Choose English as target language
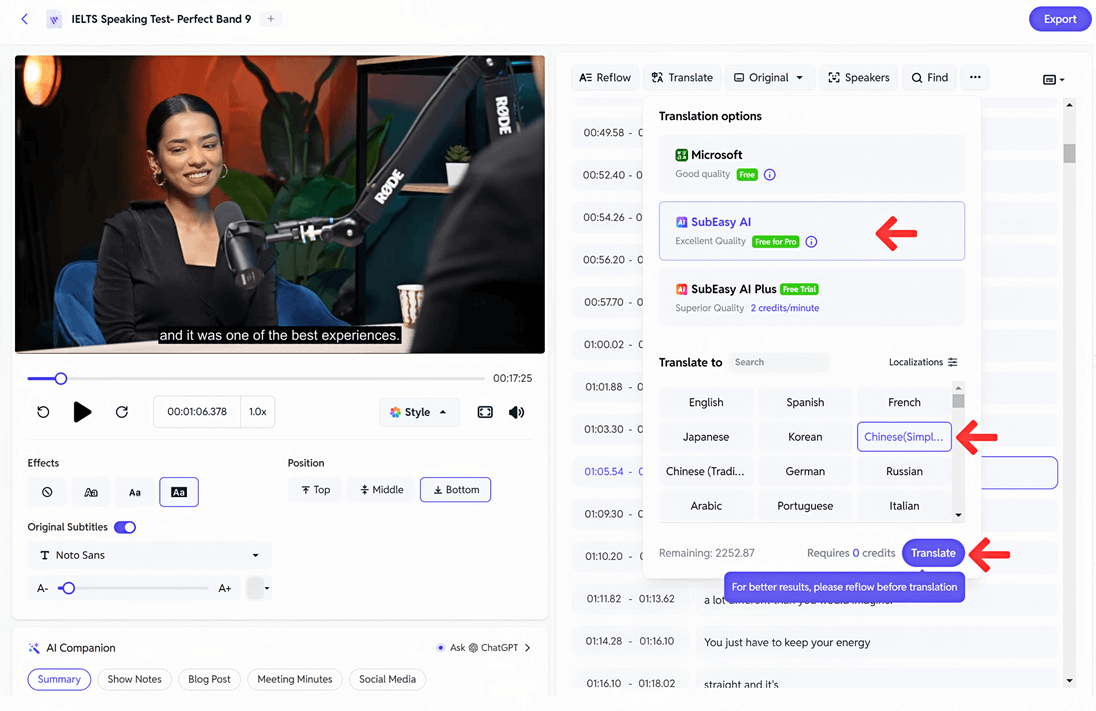 coord(706,403)
